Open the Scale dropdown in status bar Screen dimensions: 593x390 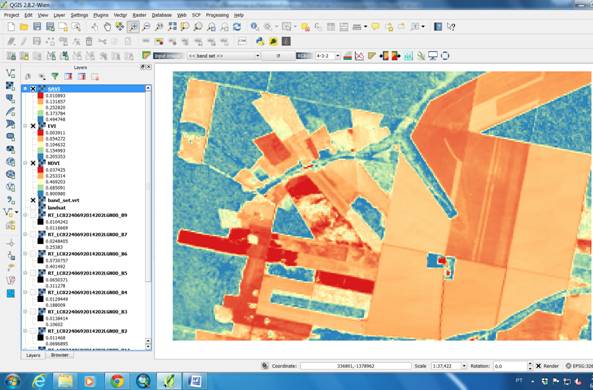(464, 366)
